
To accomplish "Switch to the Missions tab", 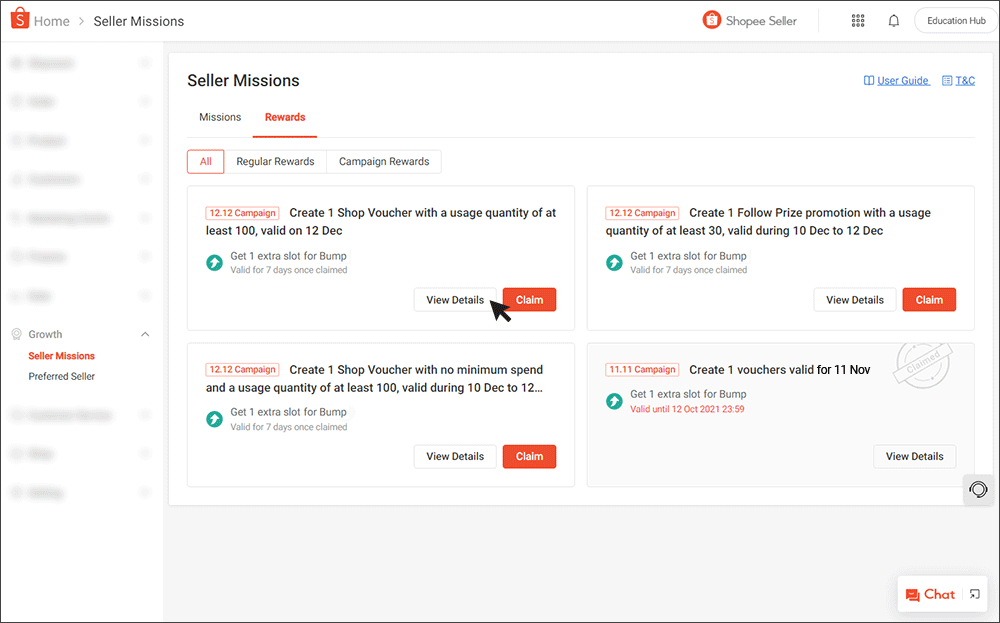I will (220, 117).
